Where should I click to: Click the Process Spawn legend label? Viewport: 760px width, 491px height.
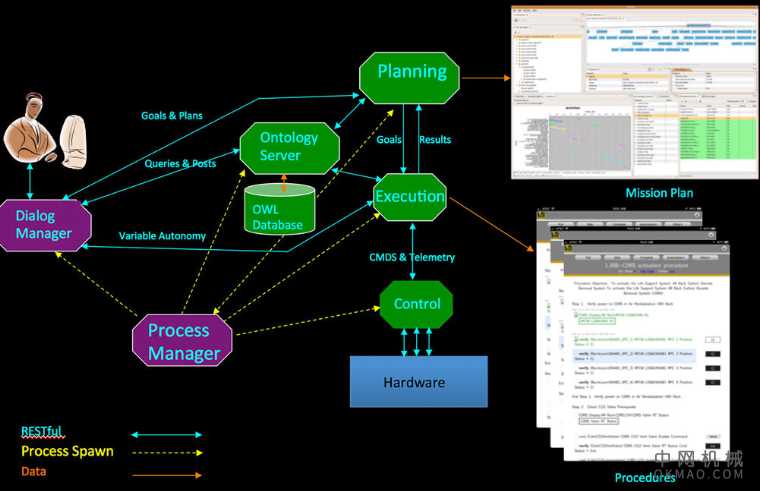(x=68, y=451)
